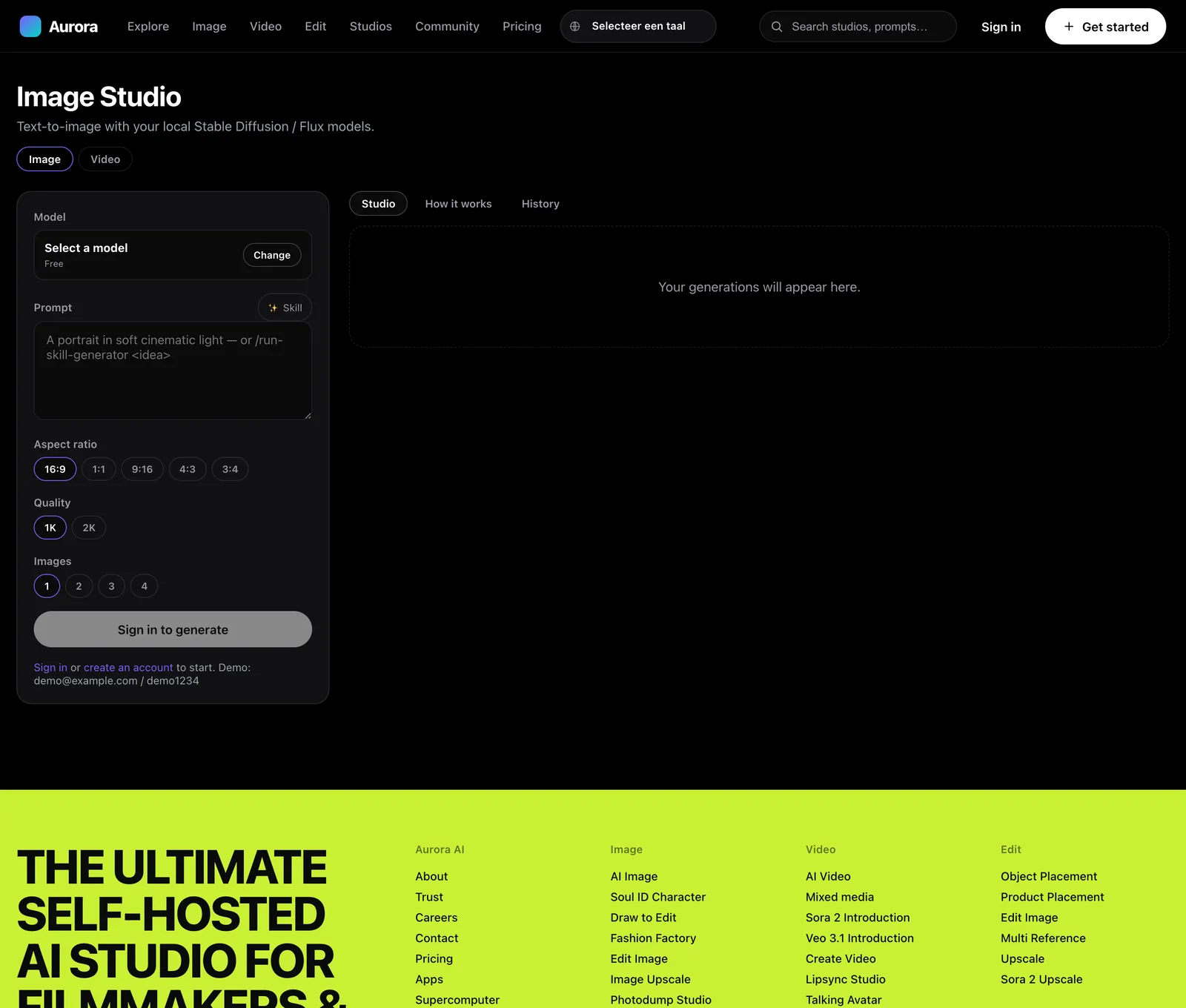Click create an account link
The width and height of the screenshot is (1186, 1008).
128,668
